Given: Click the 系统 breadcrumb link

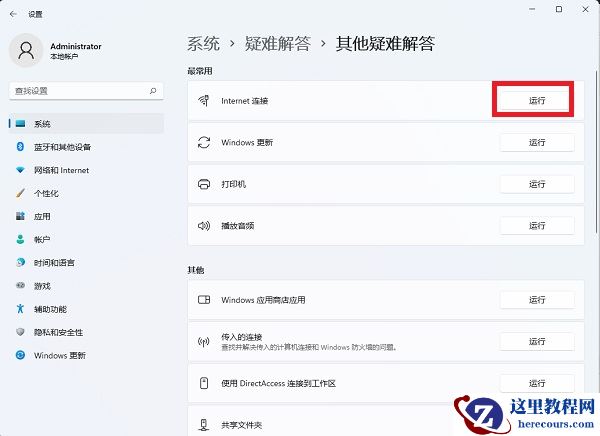Looking at the screenshot, I should pyautogui.click(x=204, y=44).
